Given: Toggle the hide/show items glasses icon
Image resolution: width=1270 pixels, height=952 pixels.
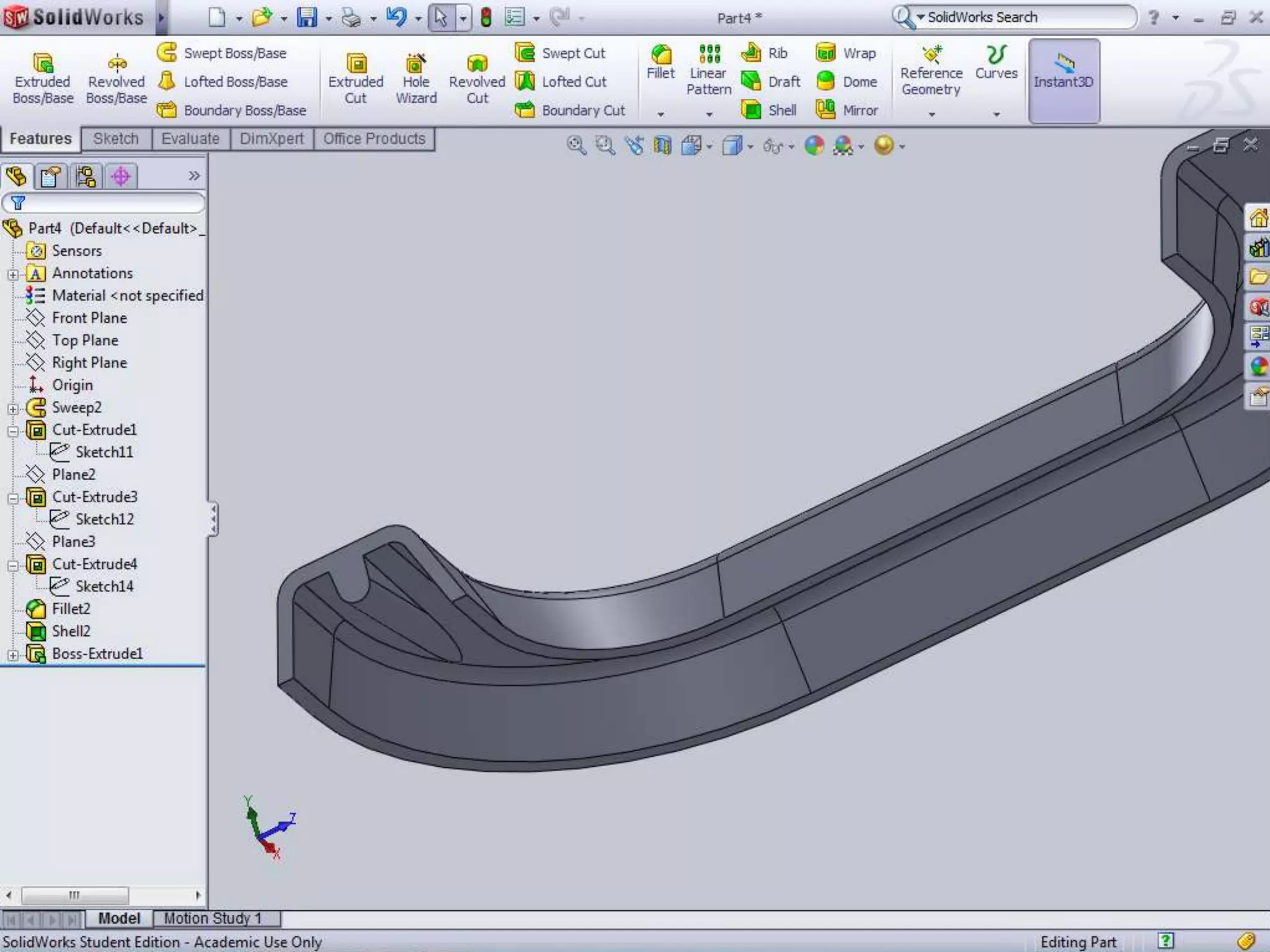Looking at the screenshot, I should tap(773, 146).
